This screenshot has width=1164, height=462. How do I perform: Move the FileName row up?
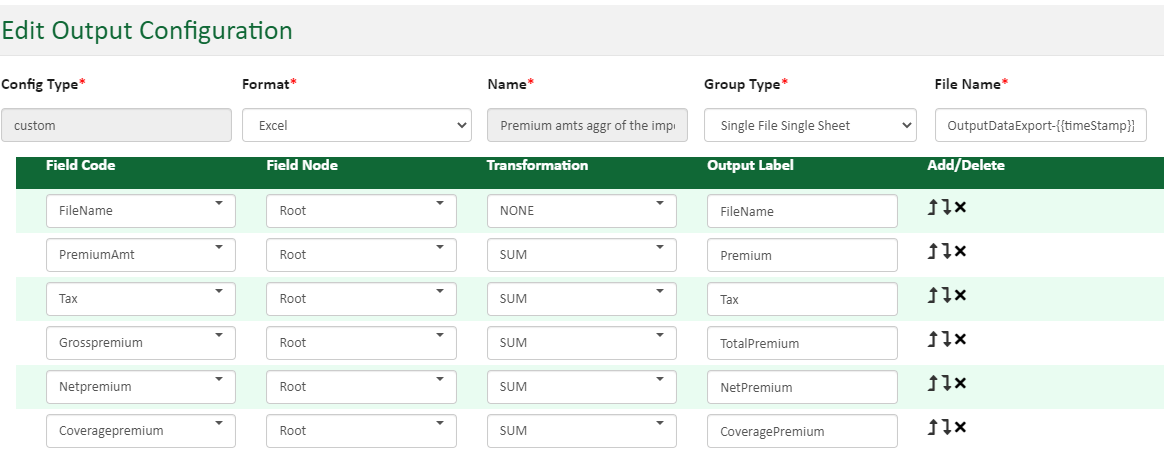[934, 208]
